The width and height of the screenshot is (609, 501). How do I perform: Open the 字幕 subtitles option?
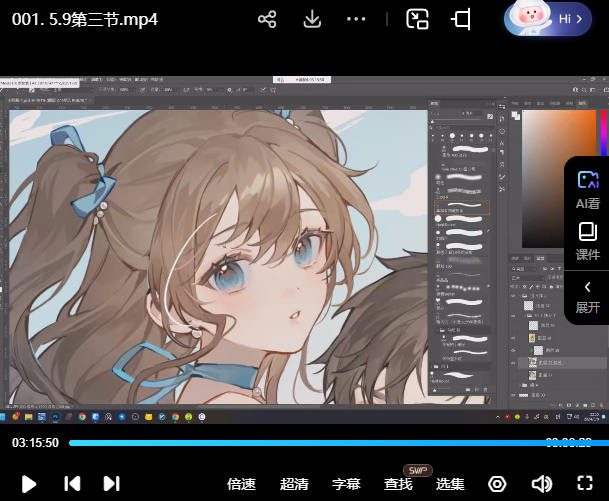pos(346,484)
